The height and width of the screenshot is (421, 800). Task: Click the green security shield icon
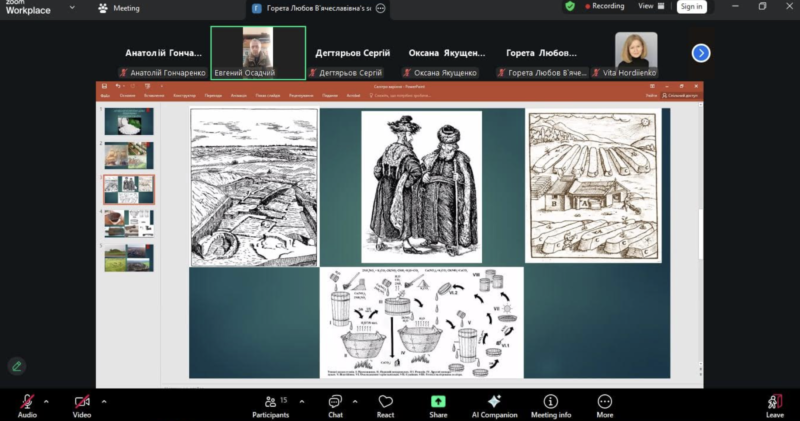pos(570,6)
